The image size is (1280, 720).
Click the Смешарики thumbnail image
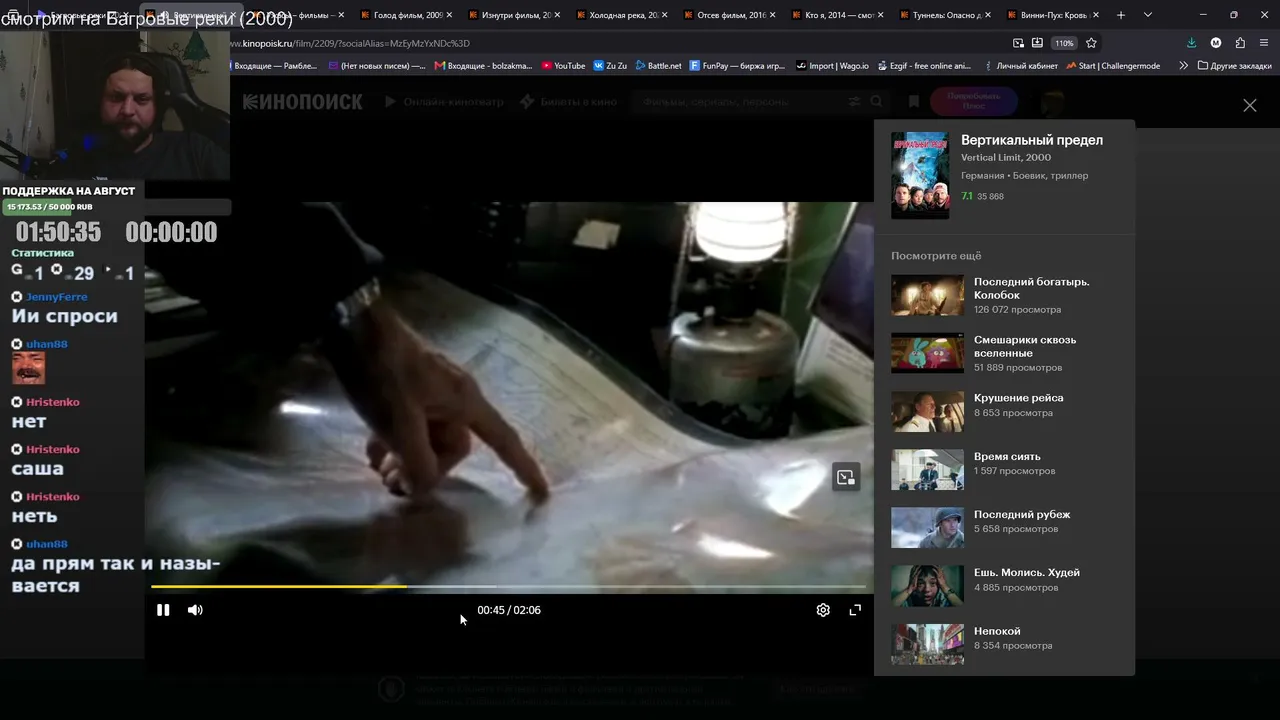click(927, 353)
